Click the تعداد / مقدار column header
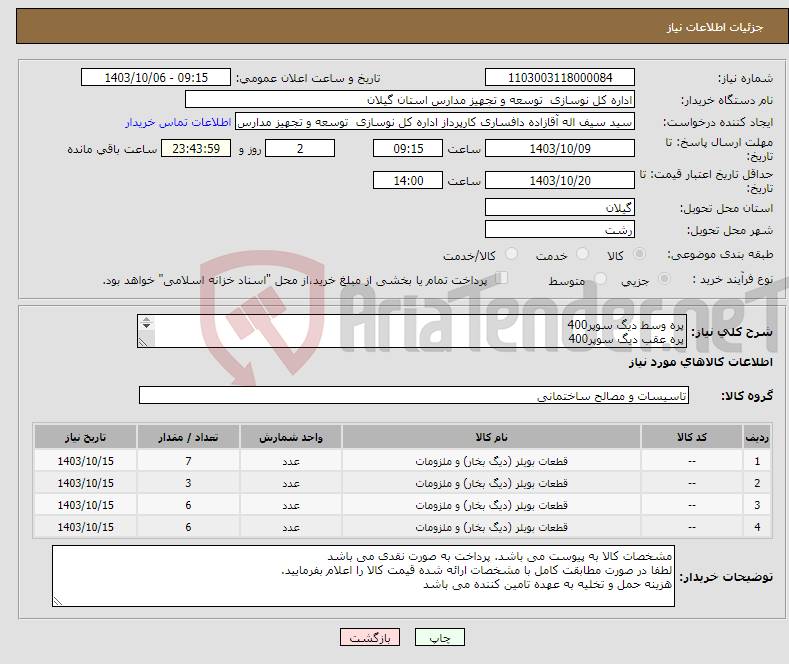The image size is (789, 664). pyautogui.click(x=188, y=437)
